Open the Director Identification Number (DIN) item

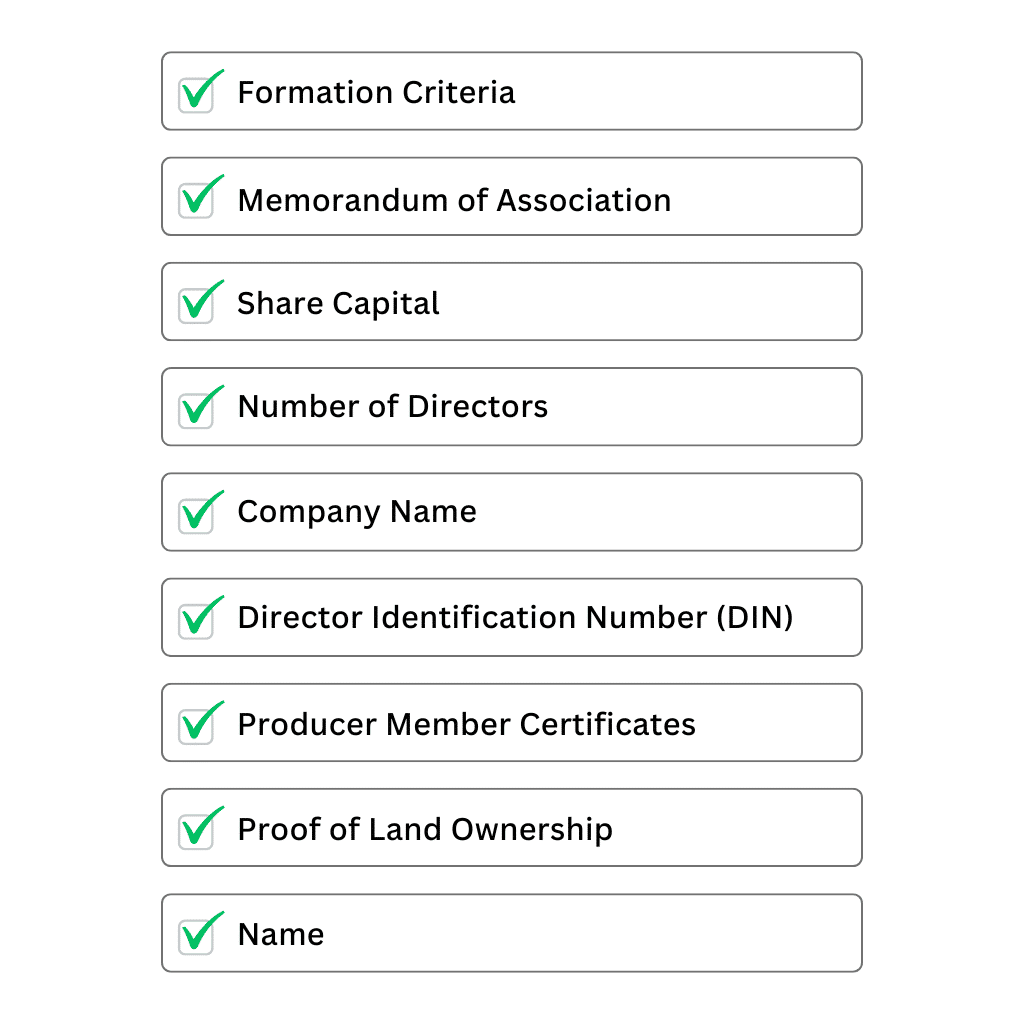click(515, 618)
